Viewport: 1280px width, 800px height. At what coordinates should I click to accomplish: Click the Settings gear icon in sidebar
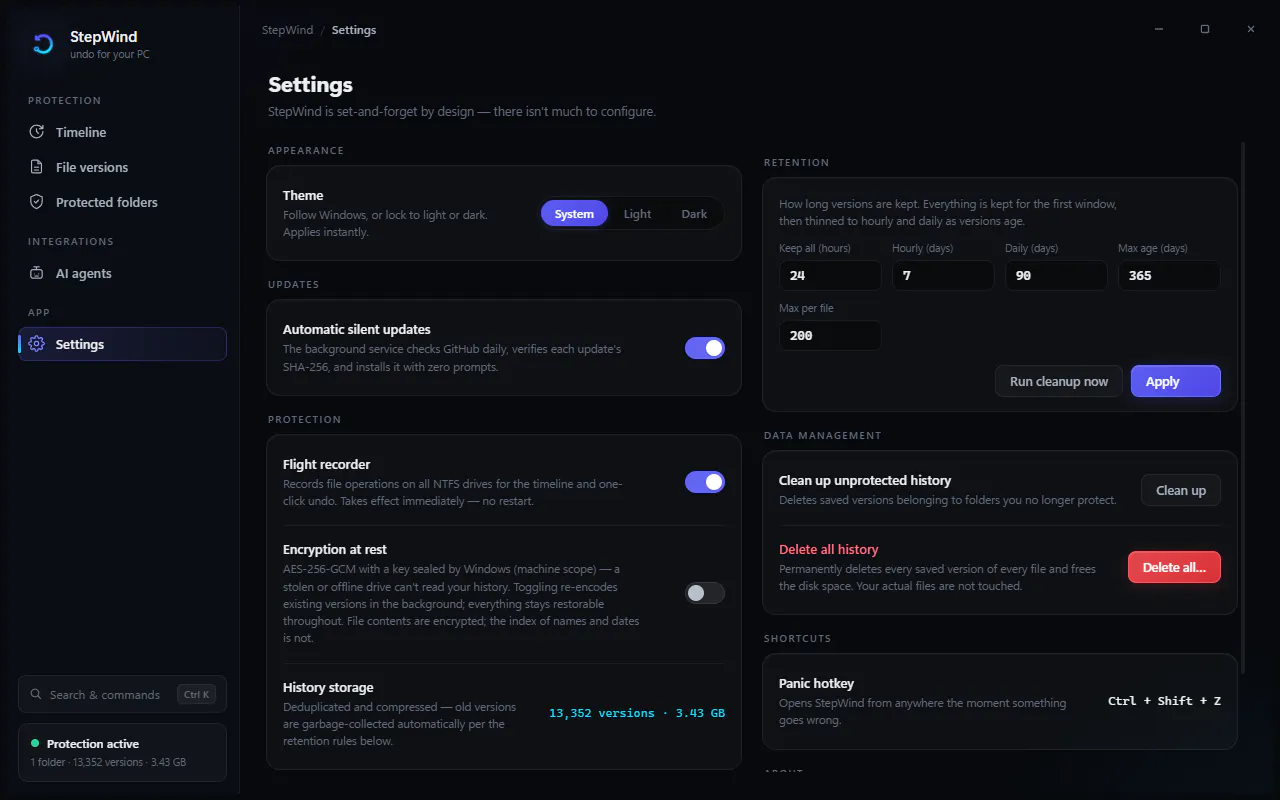click(x=37, y=344)
